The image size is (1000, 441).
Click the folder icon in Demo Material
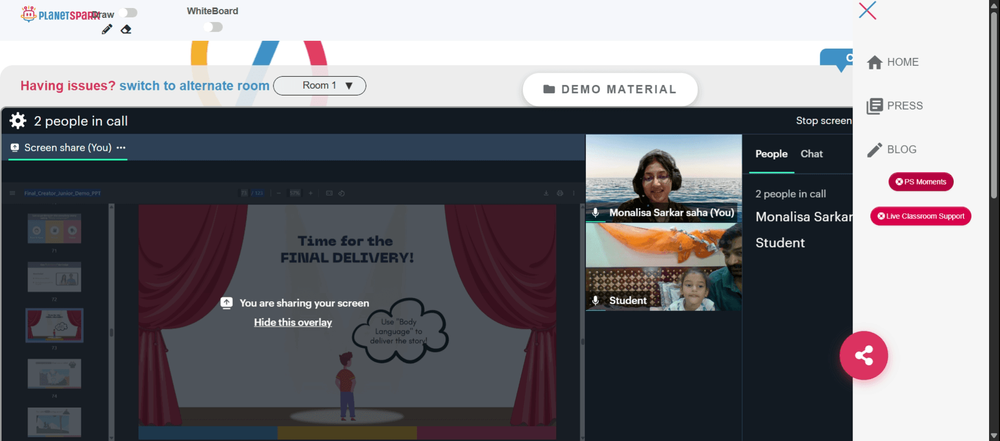click(x=548, y=89)
